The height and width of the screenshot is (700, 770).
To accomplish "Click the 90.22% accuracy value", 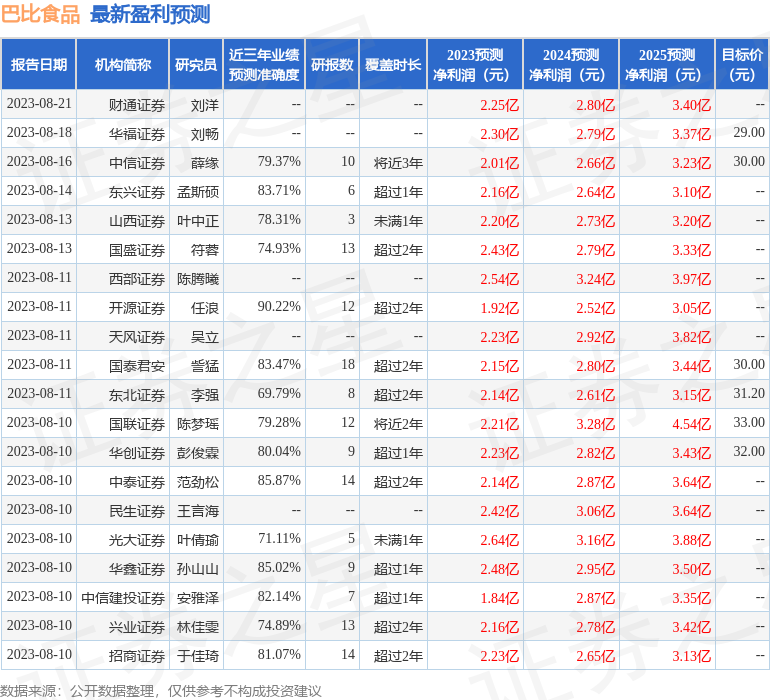I will pos(279,307).
